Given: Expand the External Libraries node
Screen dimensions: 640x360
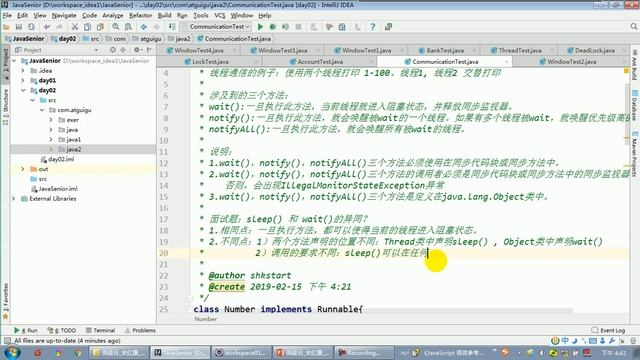Looking at the screenshot, I should pyautogui.click(x=14, y=199).
